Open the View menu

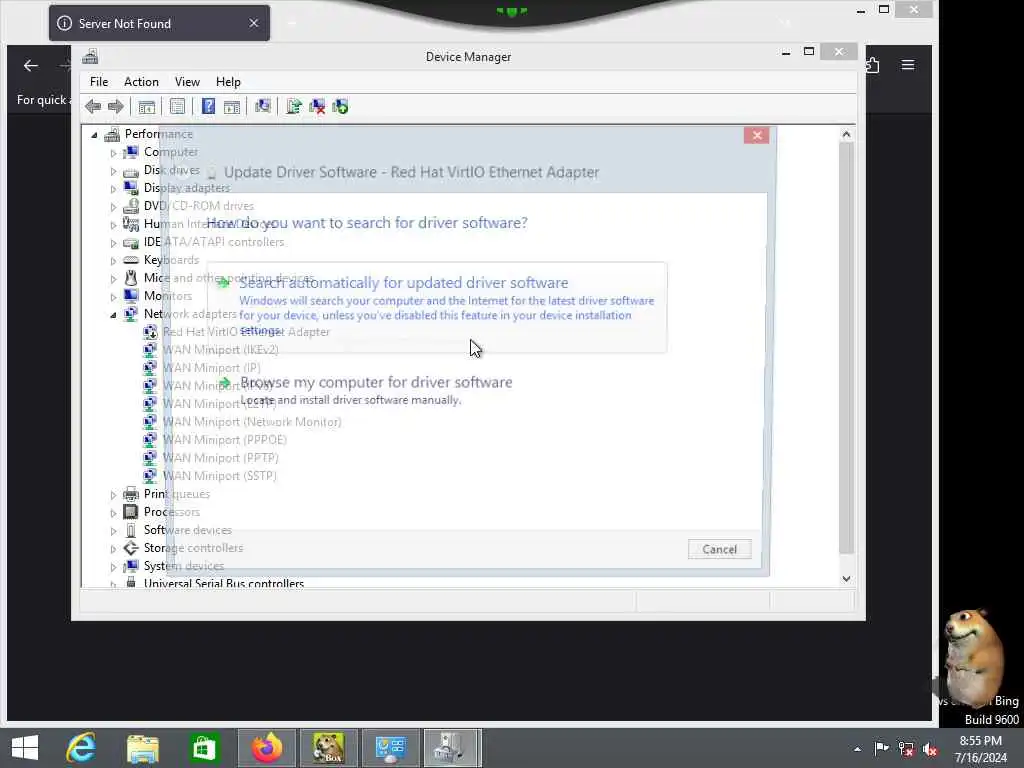[x=187, y=82]
